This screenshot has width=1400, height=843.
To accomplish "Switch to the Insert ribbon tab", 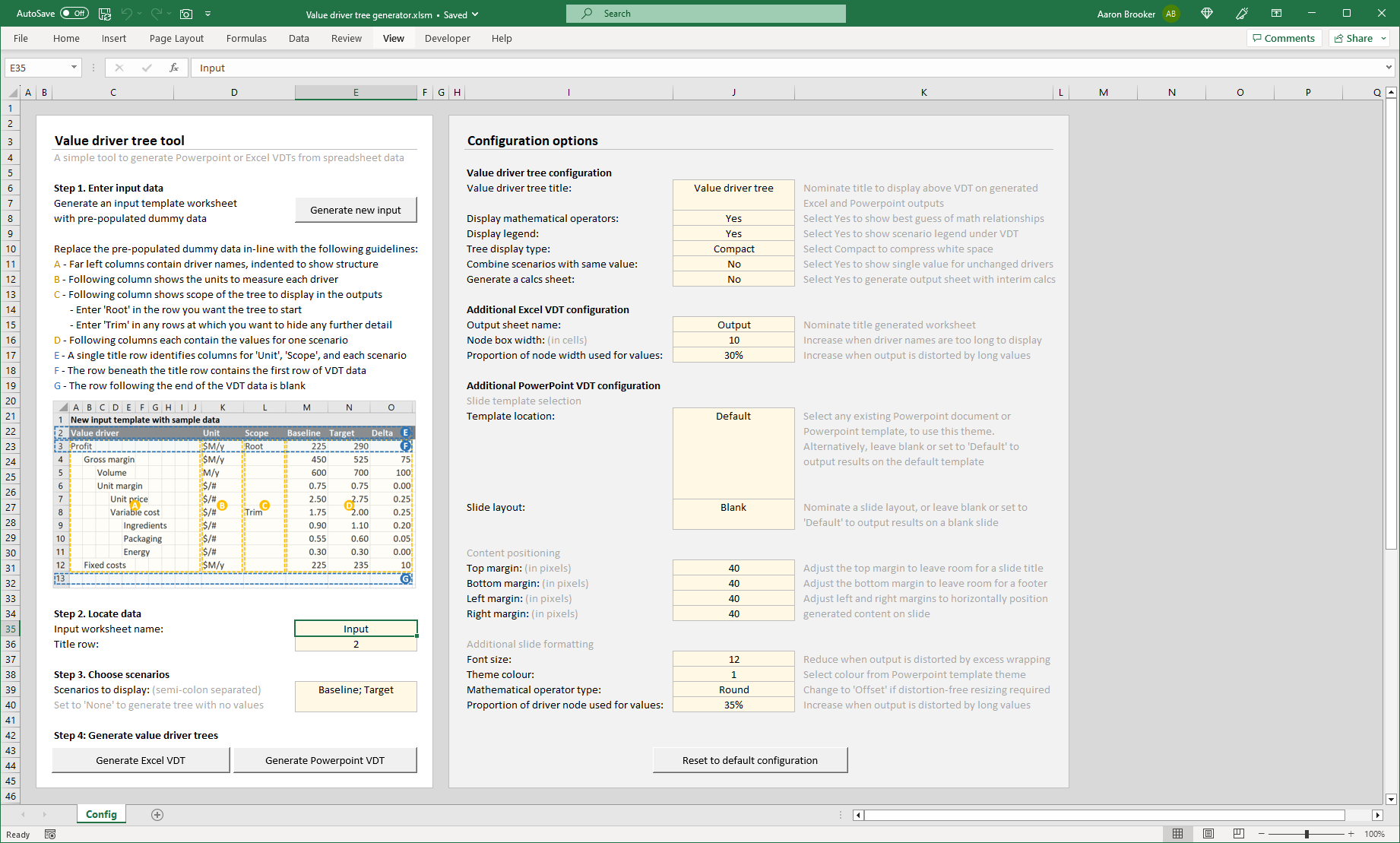I will click(114, 38).
